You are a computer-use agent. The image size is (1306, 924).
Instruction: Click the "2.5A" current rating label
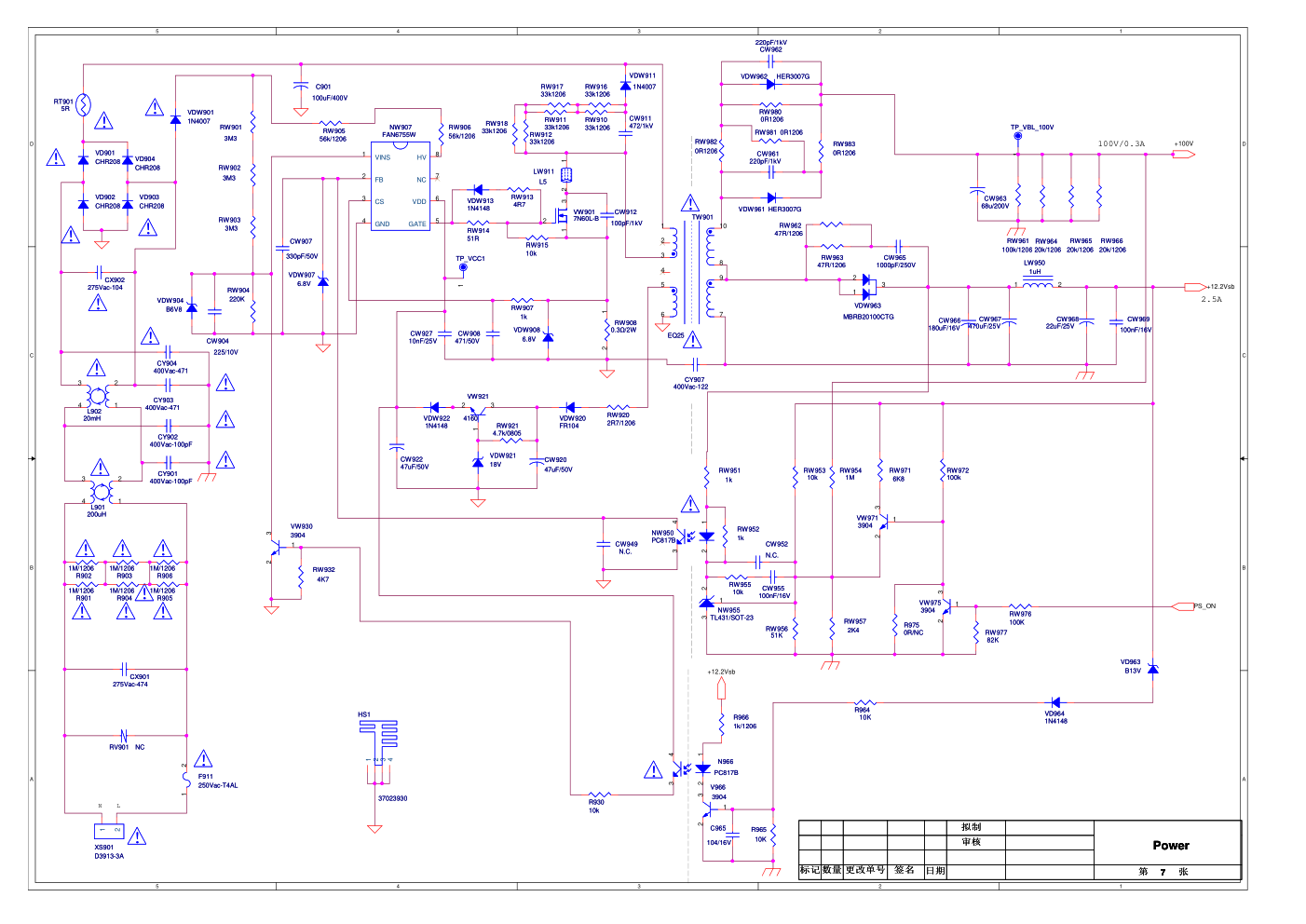click(x=1211, y=299)
